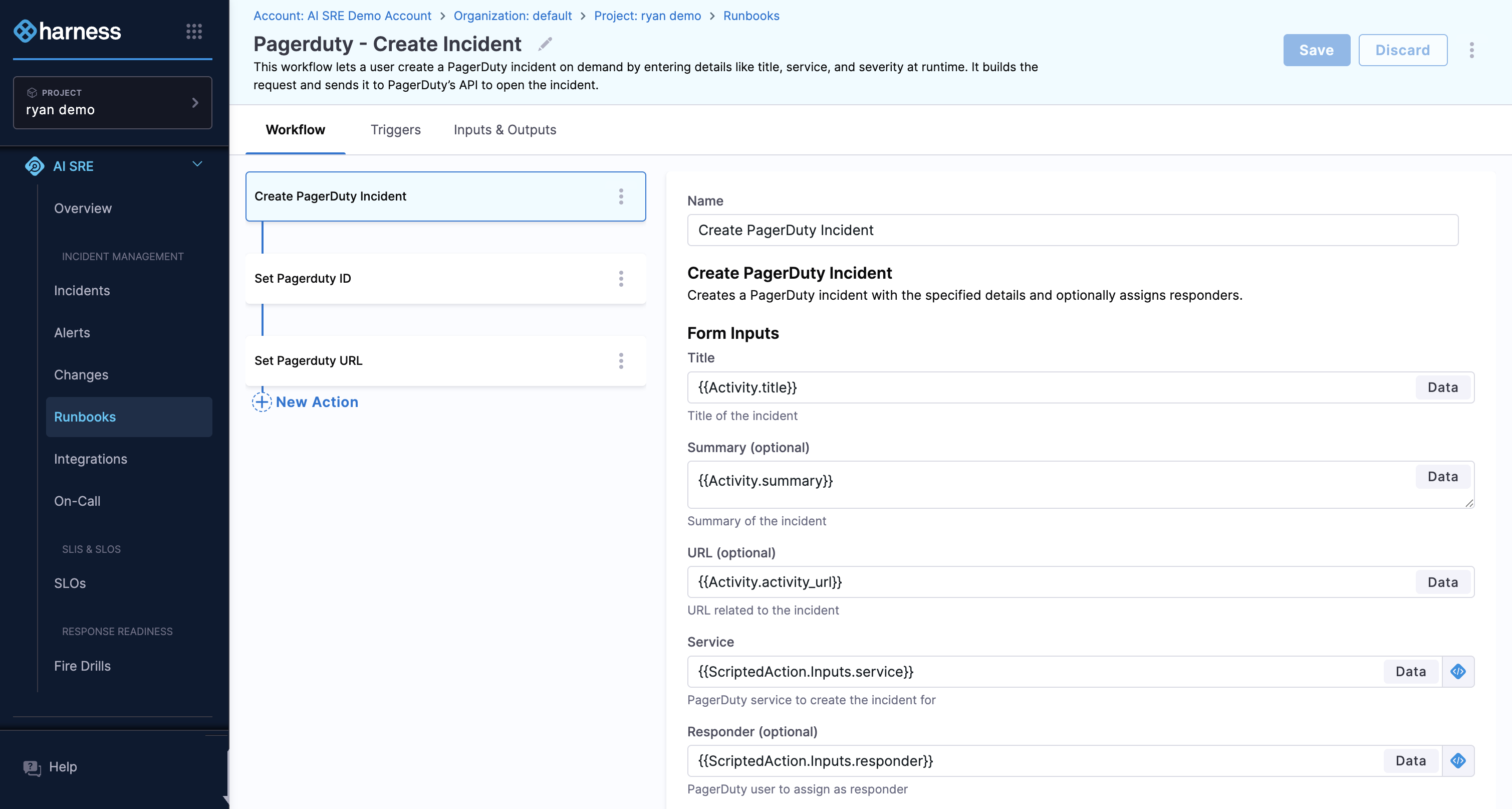Click the project cube icon
The width and height of the screenshot is (1512, 809).
(x=32, y=93)
